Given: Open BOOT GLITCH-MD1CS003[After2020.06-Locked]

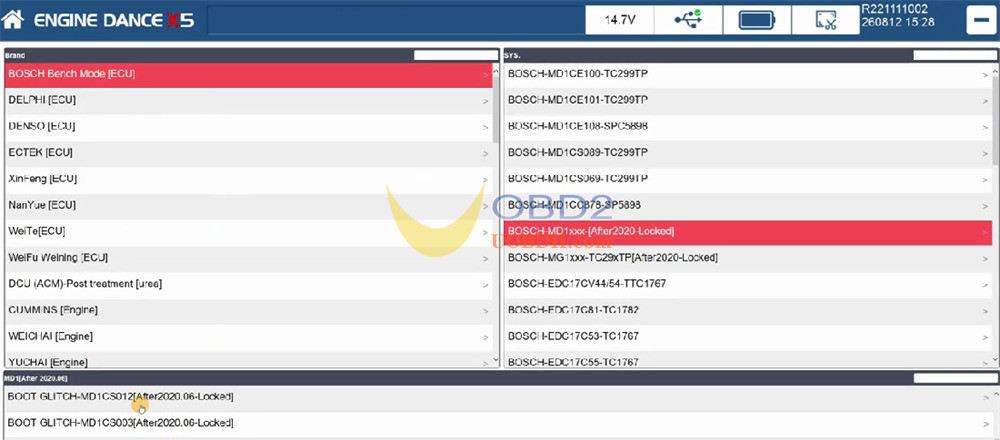Looking at the screenshot, I should (x=497, y=423).
